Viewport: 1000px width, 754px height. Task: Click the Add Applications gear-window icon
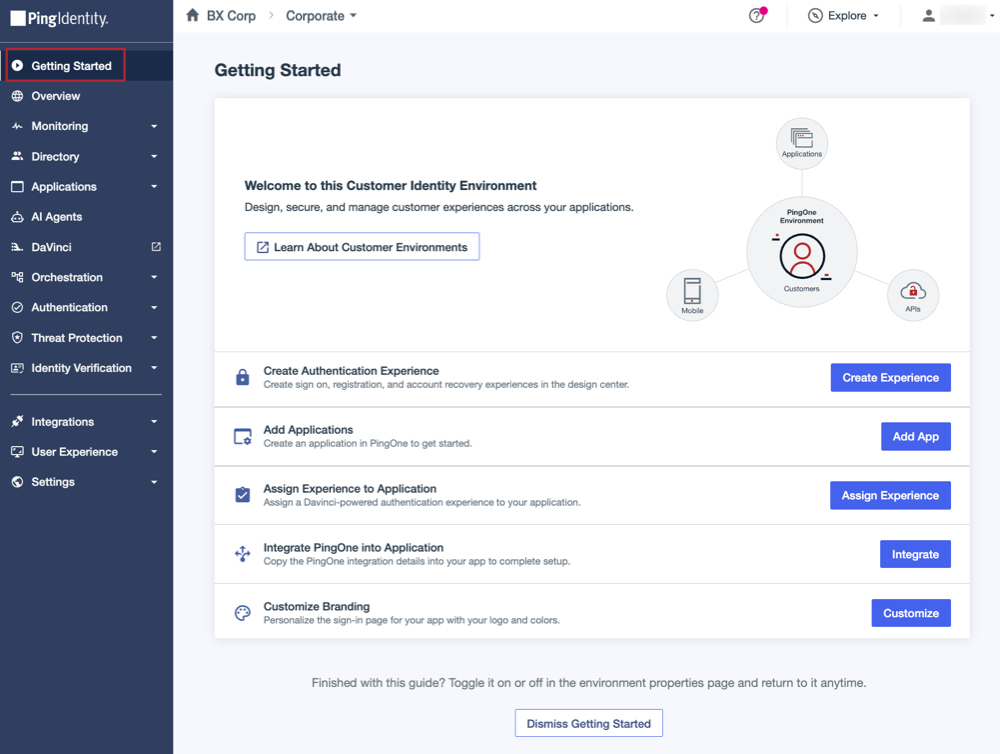pos(242,436)
